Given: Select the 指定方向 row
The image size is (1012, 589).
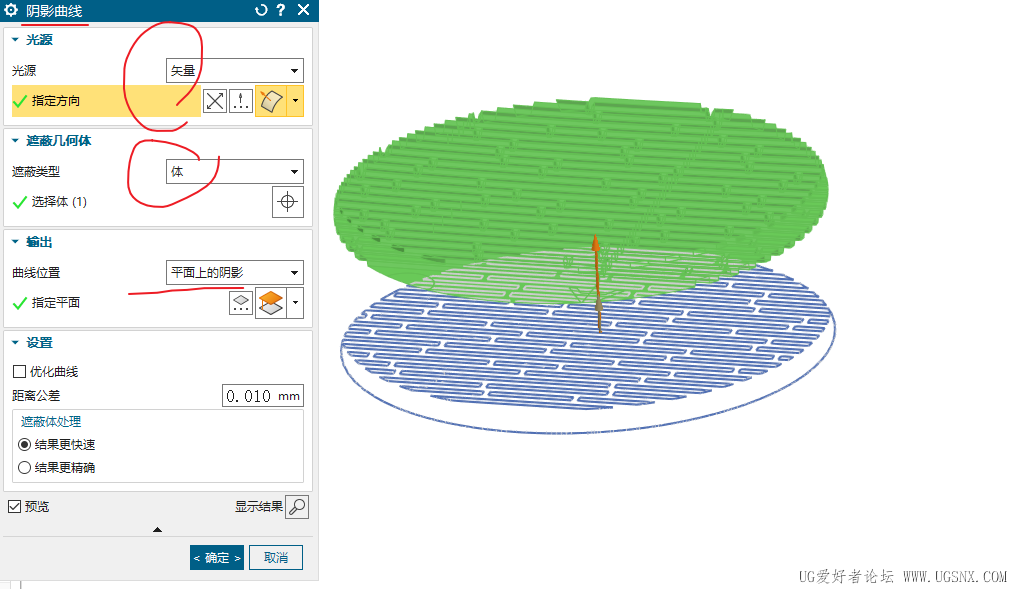Looking at the screenshot, I should [x=106, y=101].
